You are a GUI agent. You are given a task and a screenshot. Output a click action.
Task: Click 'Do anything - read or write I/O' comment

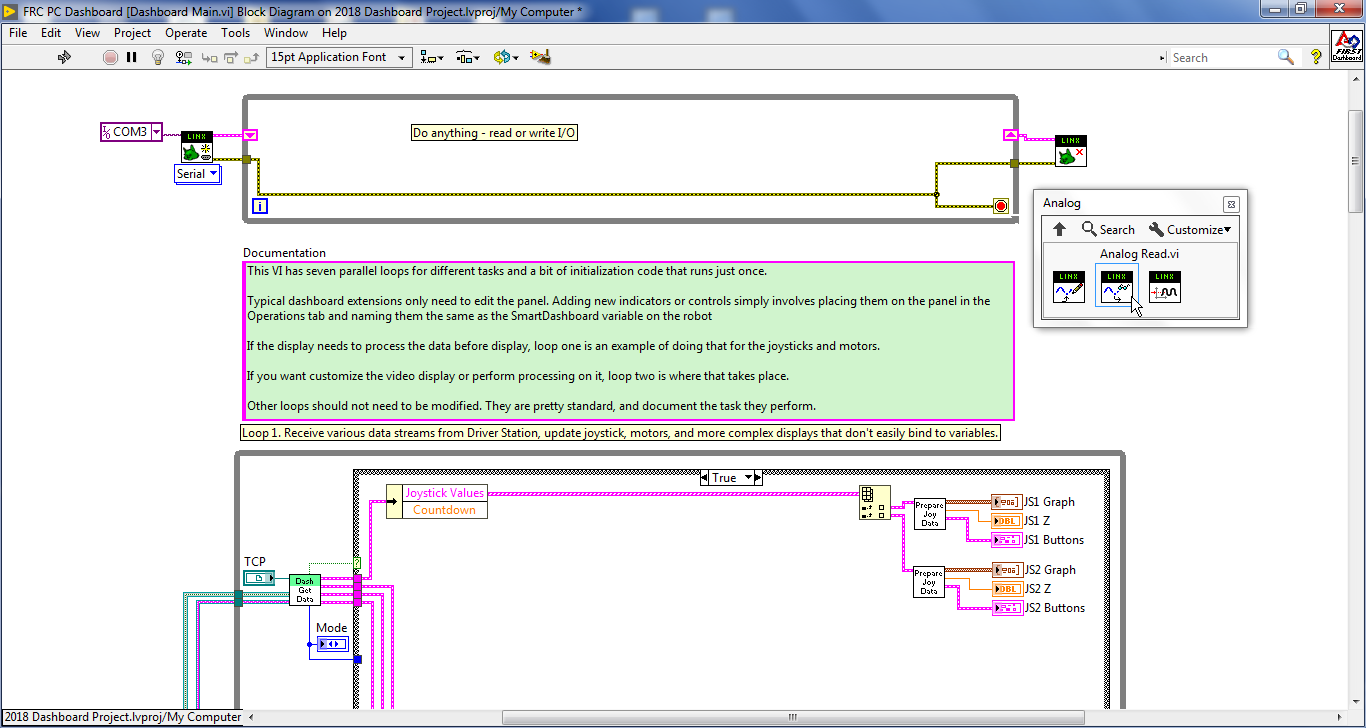click(x=494, y=133)
